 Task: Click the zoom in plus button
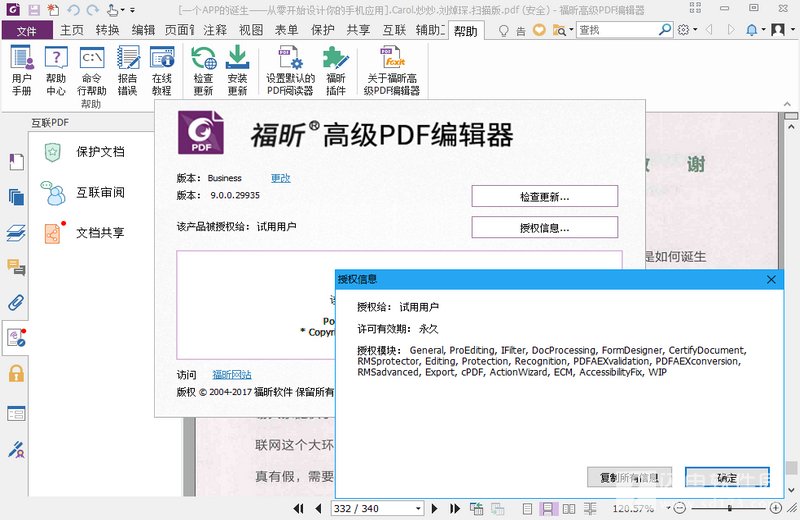(x=776, y=508)
